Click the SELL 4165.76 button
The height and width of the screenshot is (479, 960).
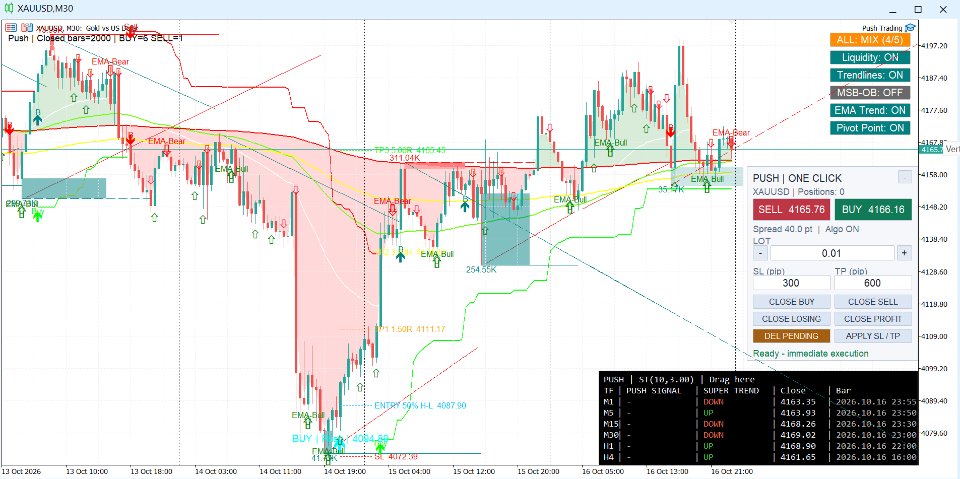point(791,209)
